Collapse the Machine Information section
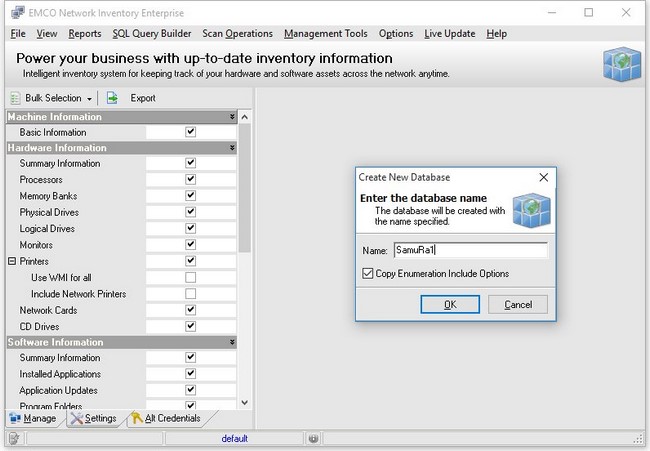The height and width of the screenshot is (451, 650). pos(232,117)
